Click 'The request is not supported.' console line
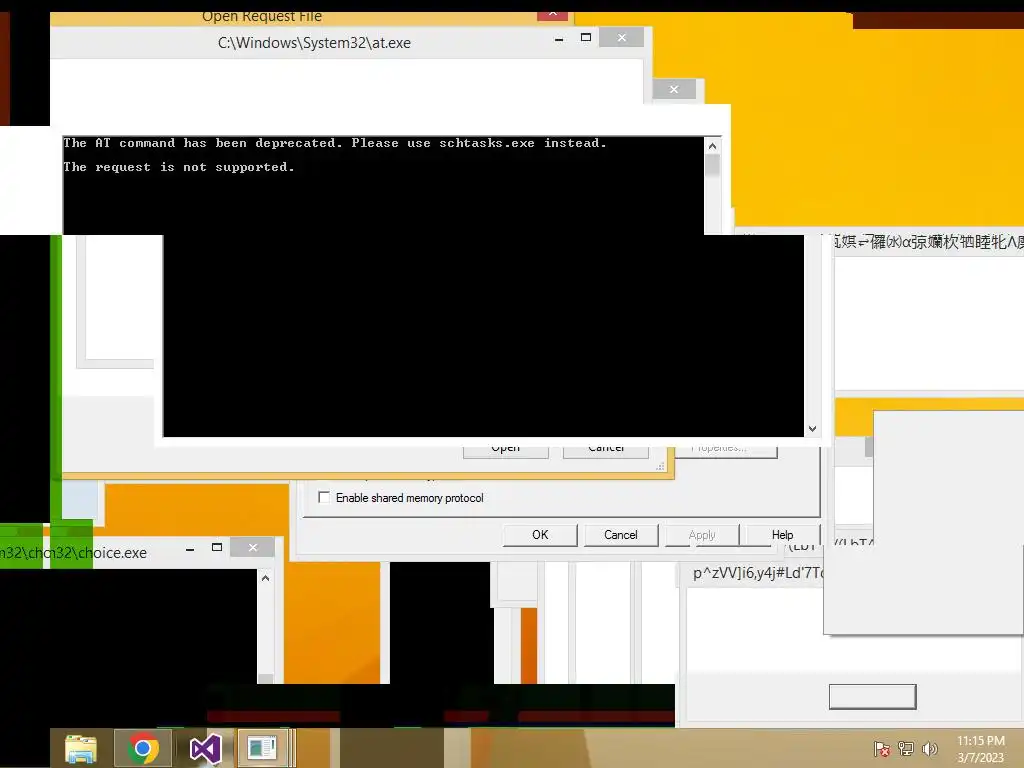This screenshot has width=1024, height=768. 179,167
